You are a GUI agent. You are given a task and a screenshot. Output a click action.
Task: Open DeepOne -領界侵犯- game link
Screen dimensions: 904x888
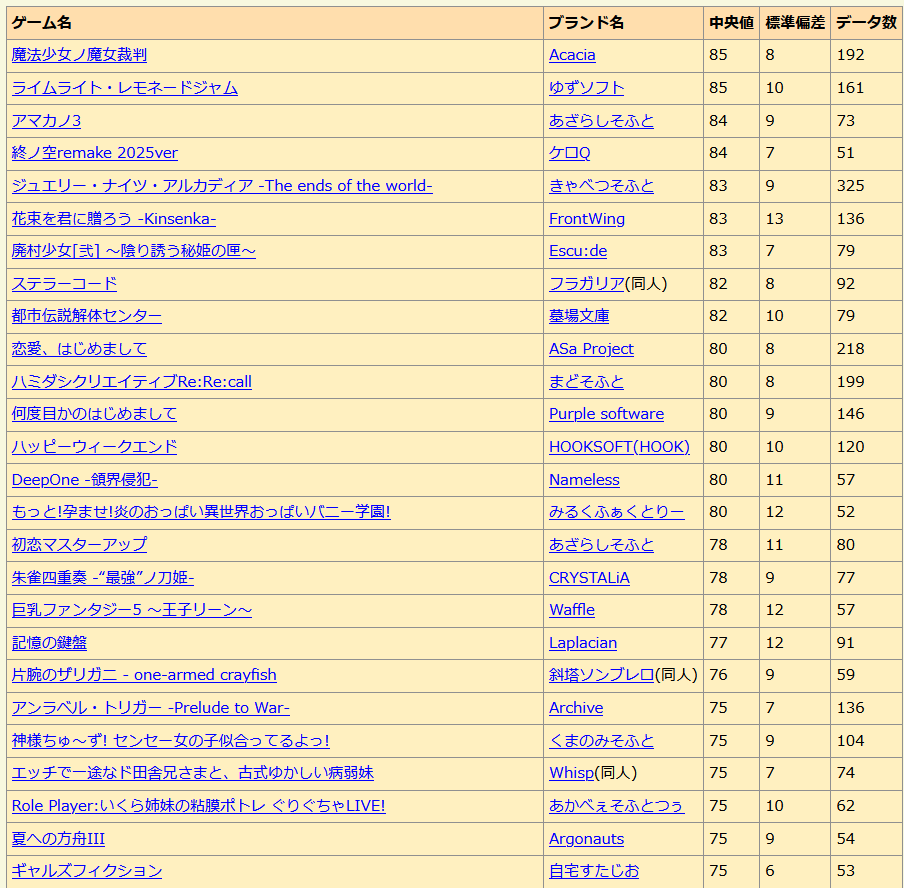coord(84,480)
